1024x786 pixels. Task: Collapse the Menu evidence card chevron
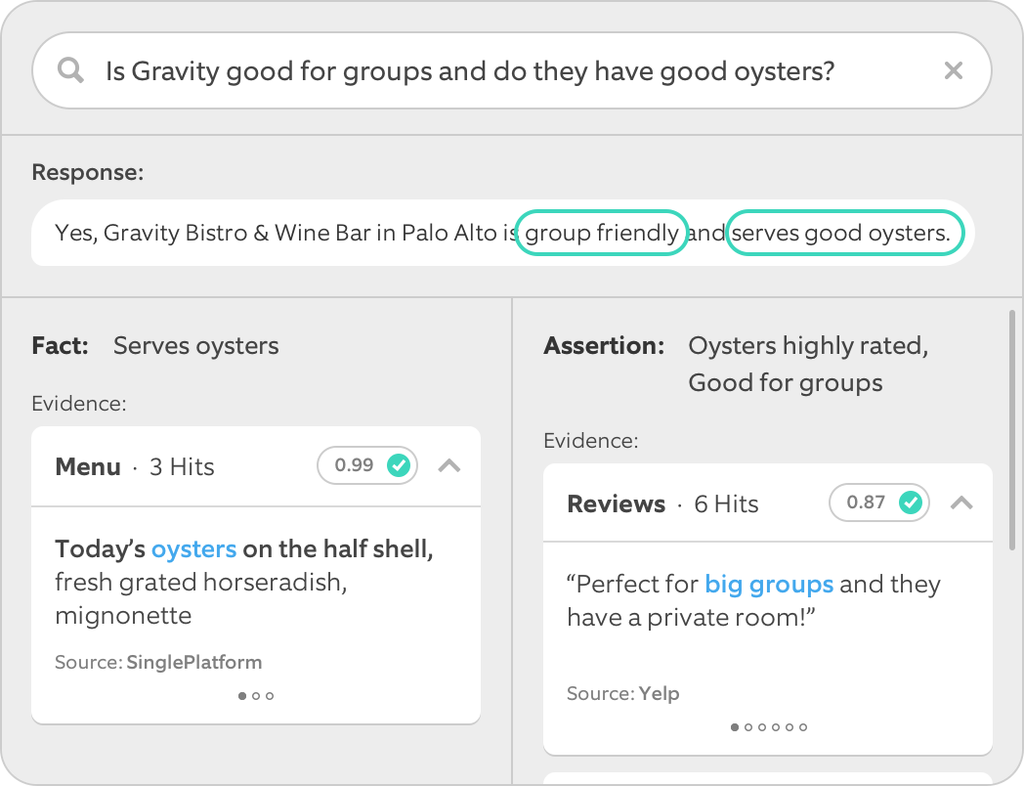(449, 465)
